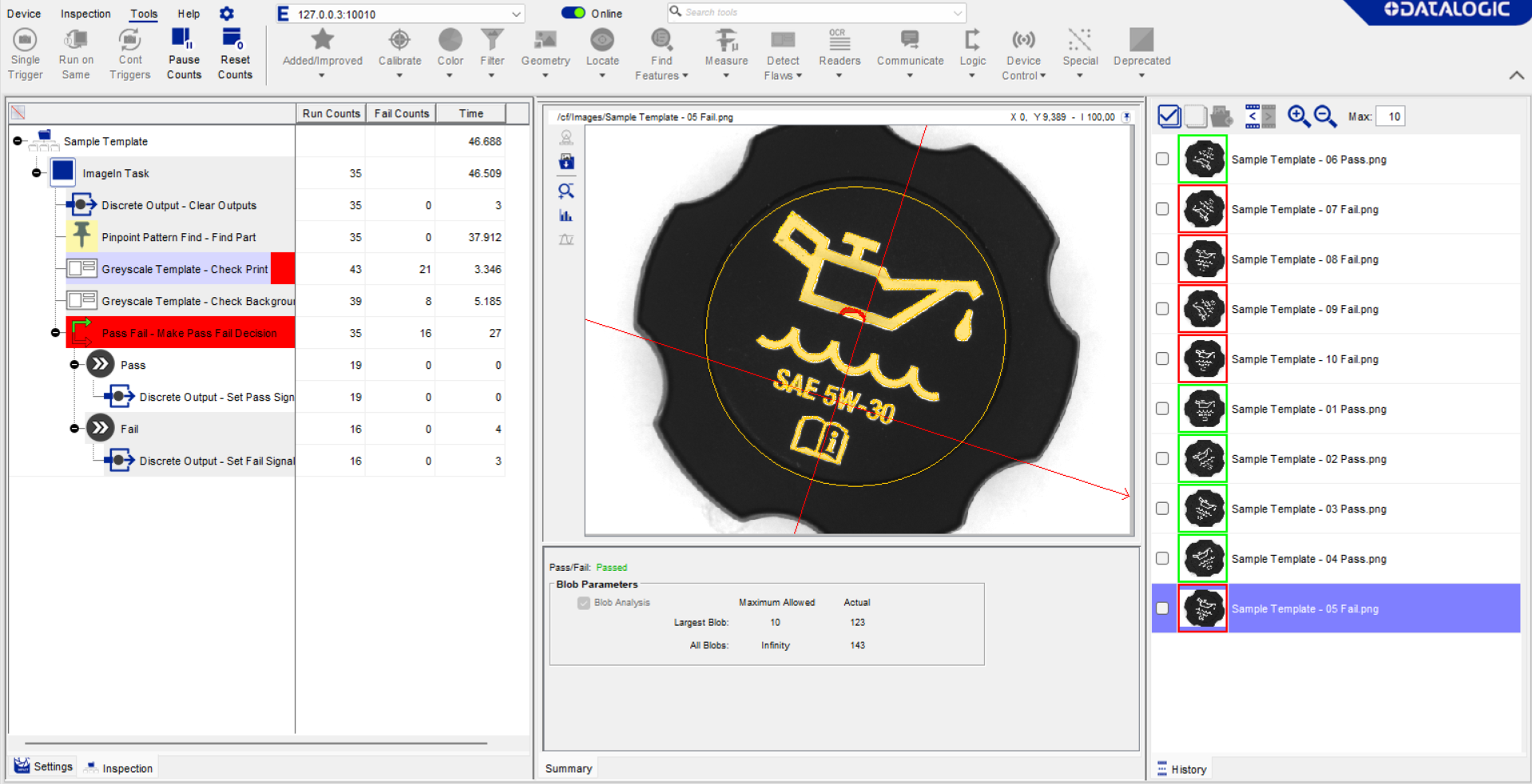Select Greyscale Template - Check Print step
Viewport: 1532px width, 784px height.
pyautogui.click(x=184, y=269)
